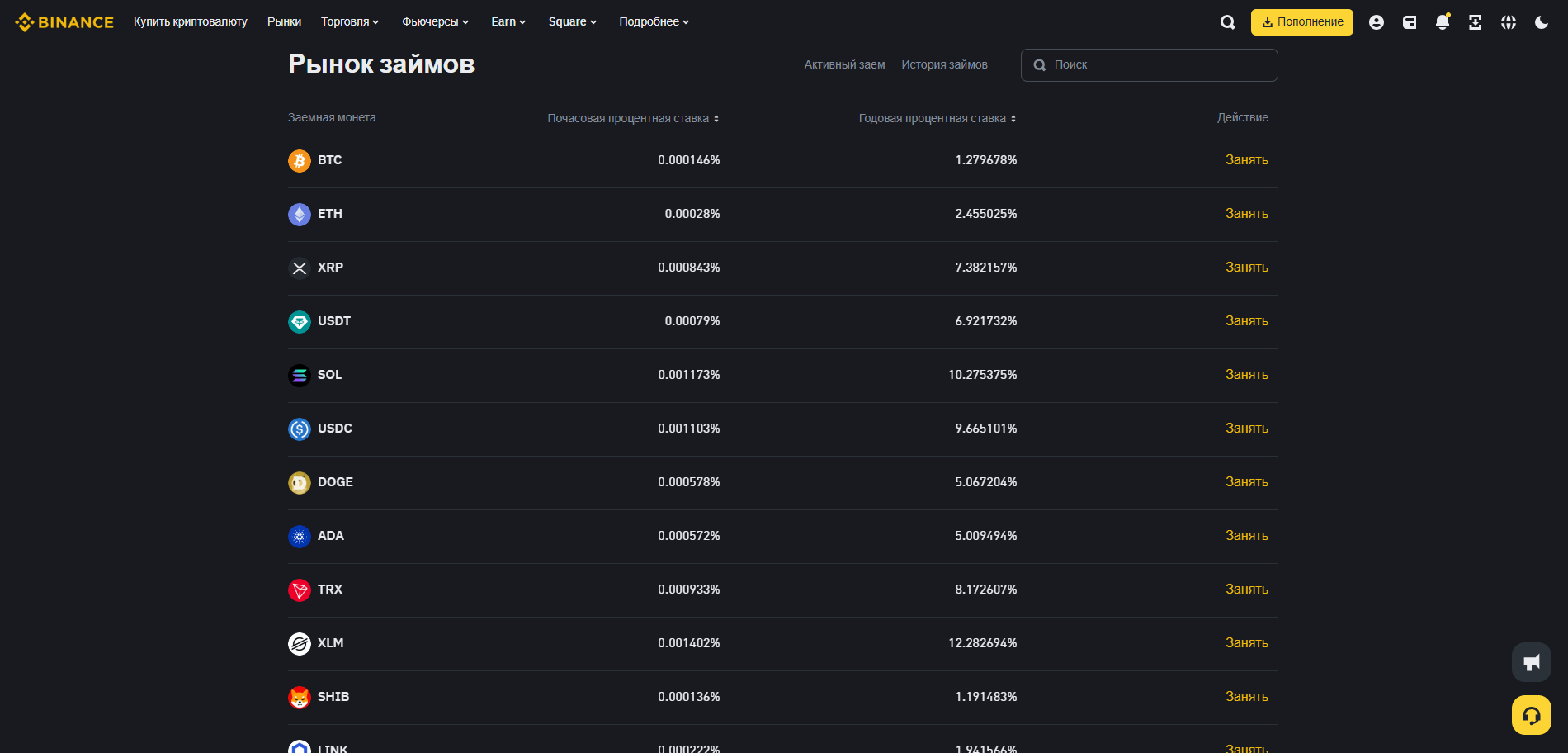
Task: Click the Заемная монета column header
Action: (332, 117)
